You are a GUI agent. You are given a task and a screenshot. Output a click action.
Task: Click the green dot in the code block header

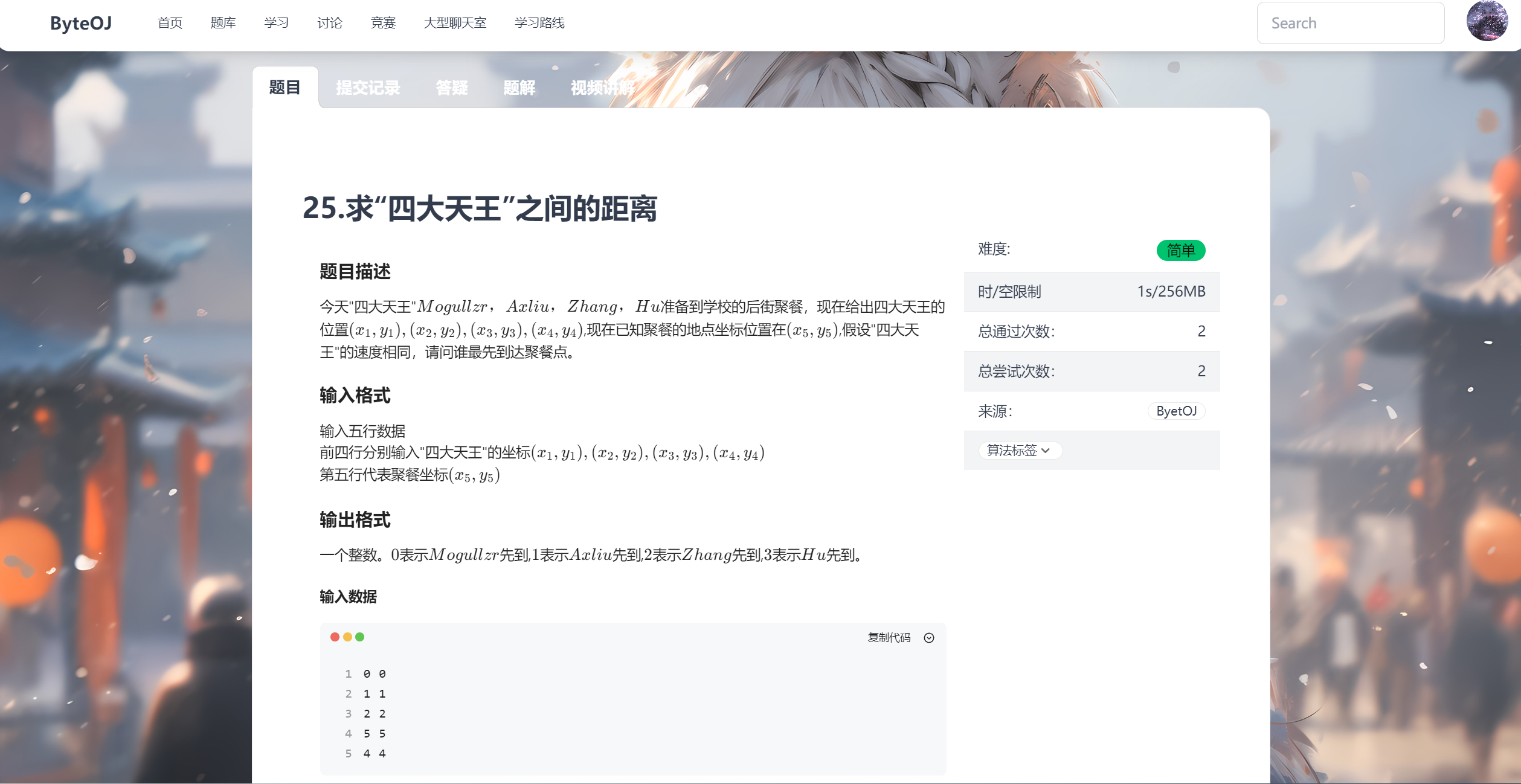360,637
